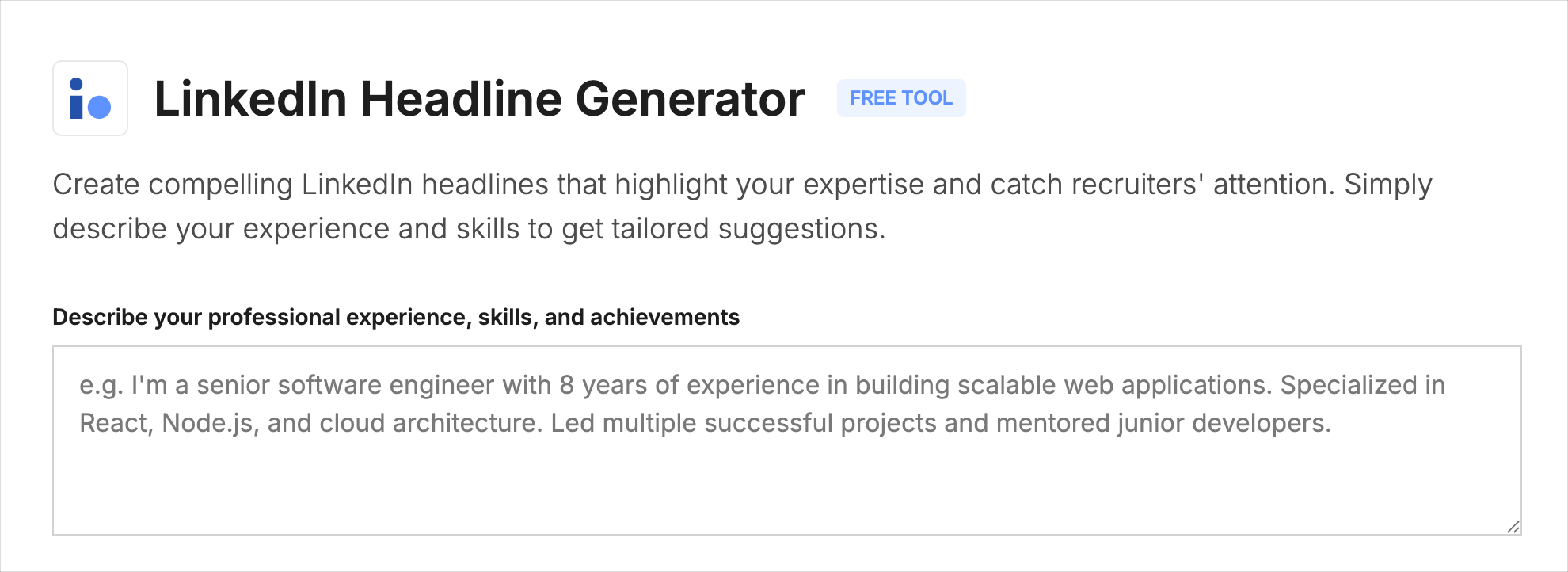Image resolution: width=1568 pixels, height=572 pixels.
Task: Click the dark blue 'i' shape in logo
Action: click(x=76, y=99)
